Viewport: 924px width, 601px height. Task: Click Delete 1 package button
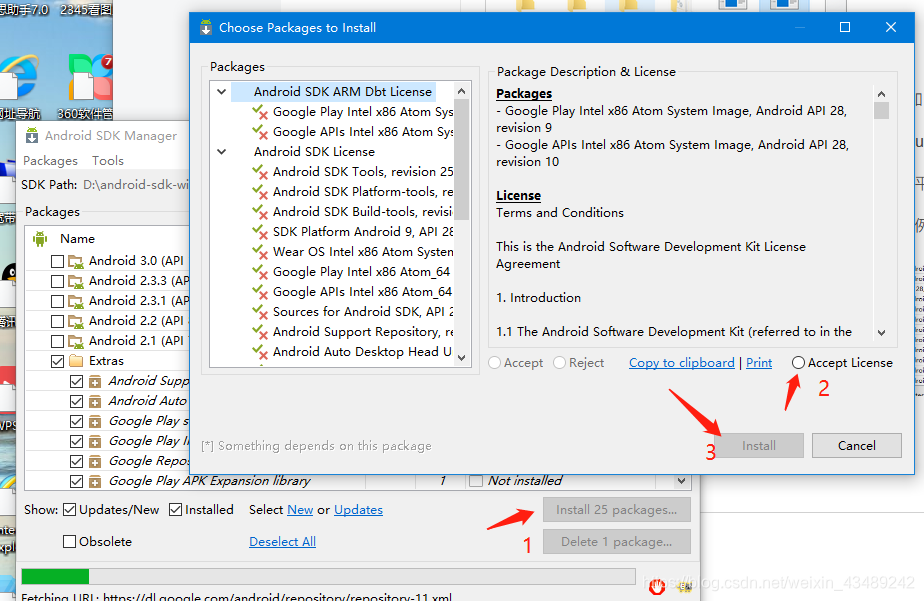coord(616,541)
